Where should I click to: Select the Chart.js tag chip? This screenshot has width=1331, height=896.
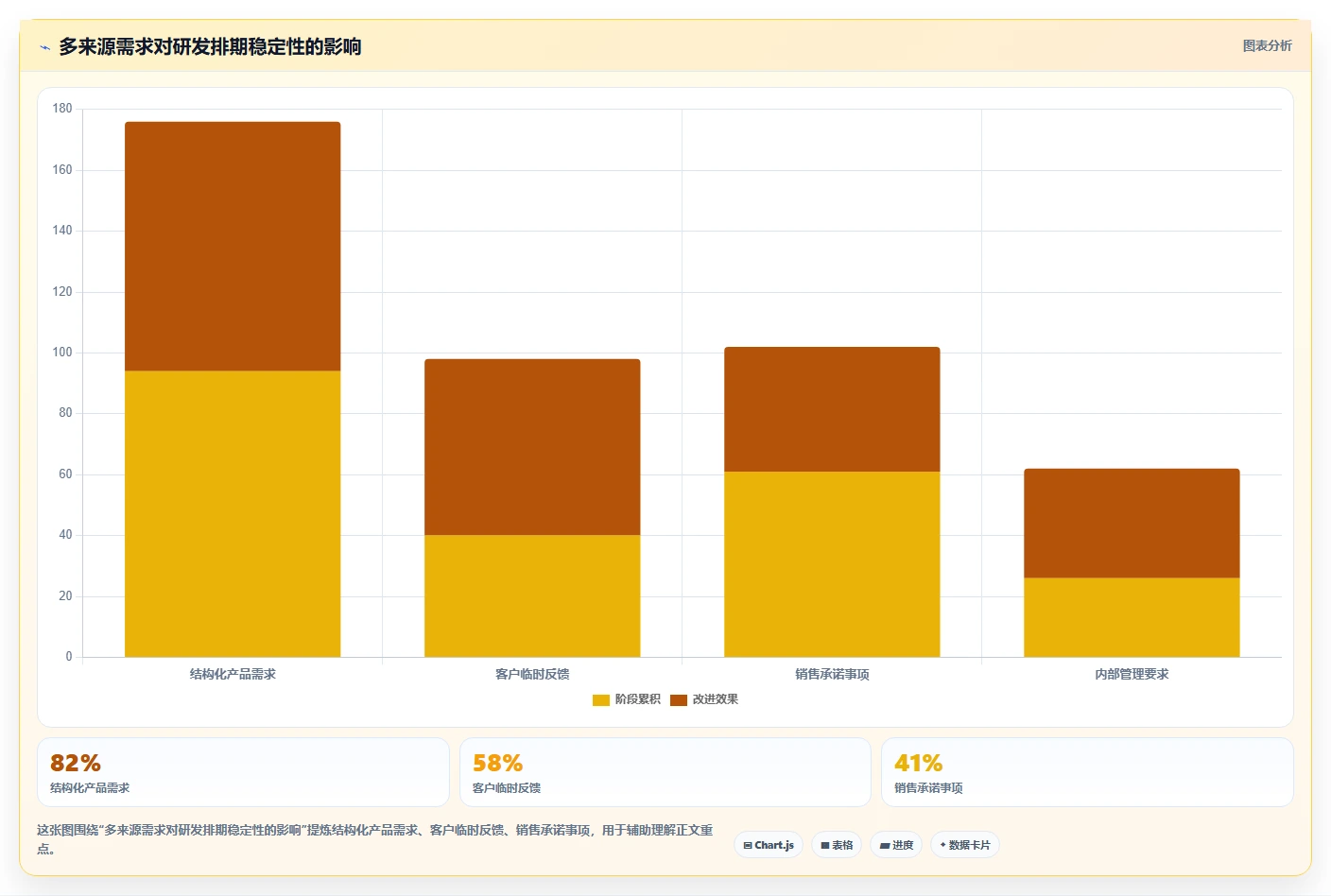(x=769, y=845)
